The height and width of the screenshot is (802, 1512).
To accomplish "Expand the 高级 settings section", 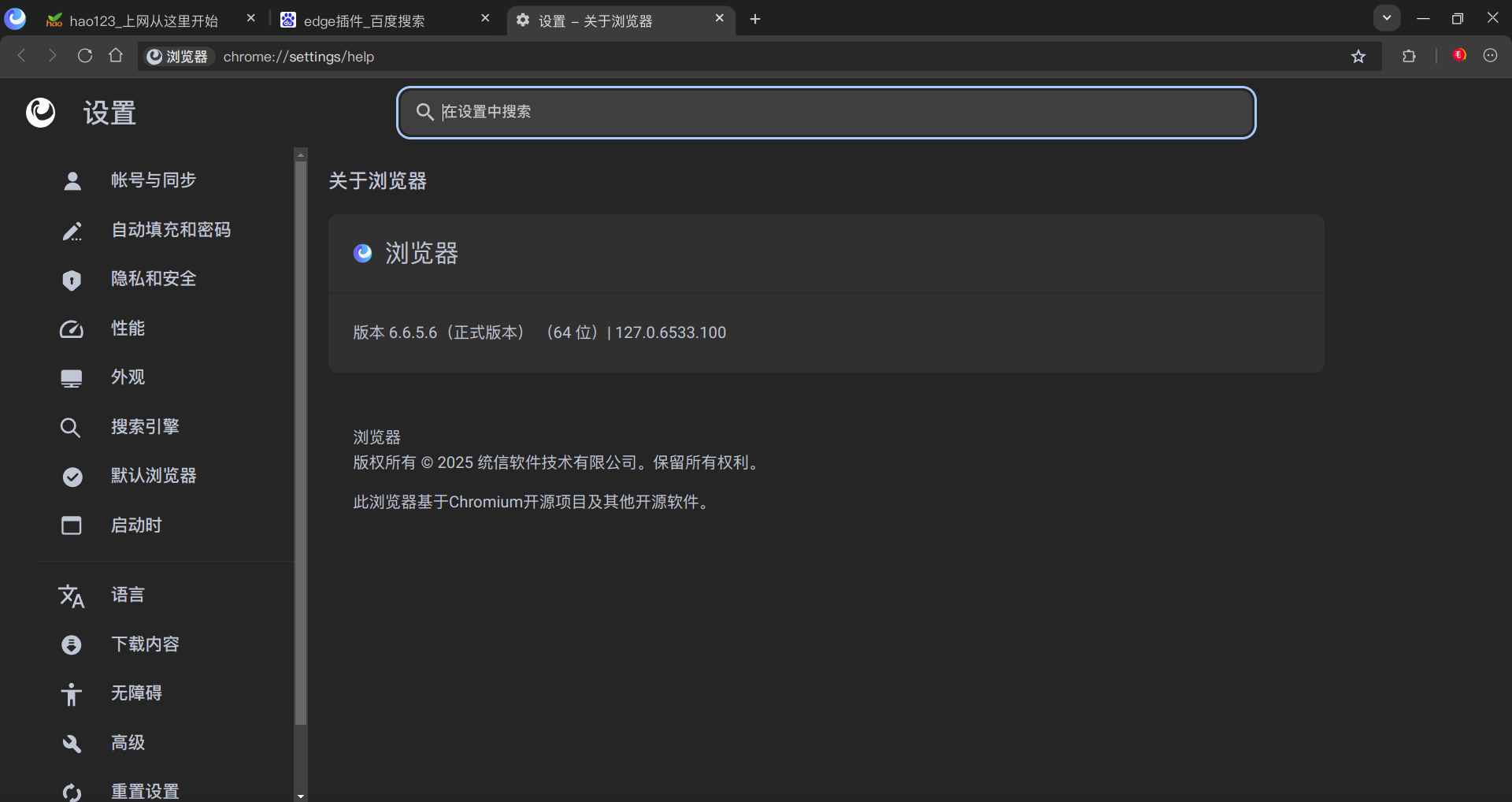I will coord(128,743).
